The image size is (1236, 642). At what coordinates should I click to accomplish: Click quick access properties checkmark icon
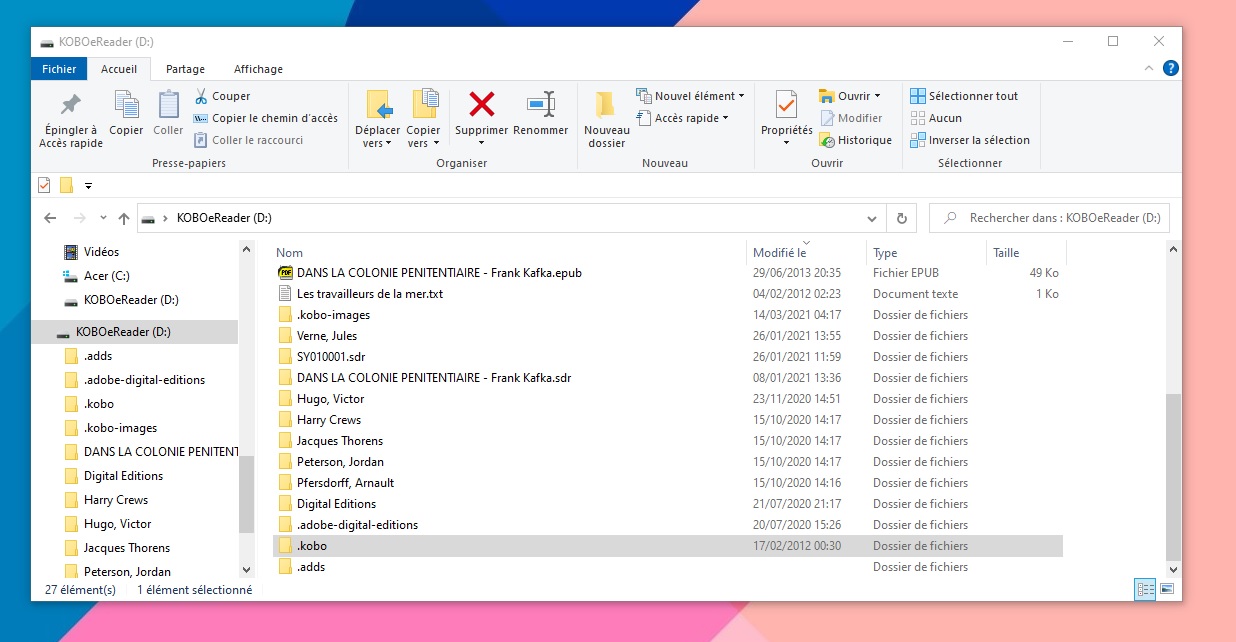[44, 185]
